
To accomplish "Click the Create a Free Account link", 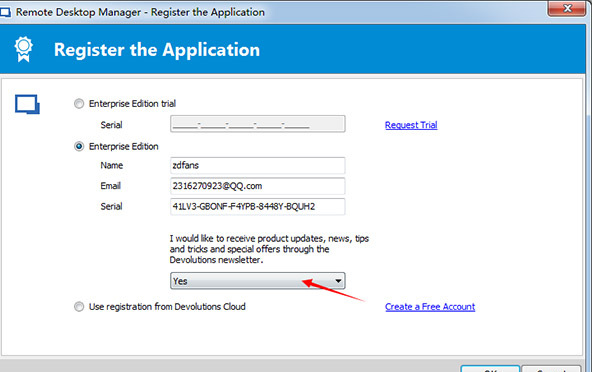I will 430,307.
